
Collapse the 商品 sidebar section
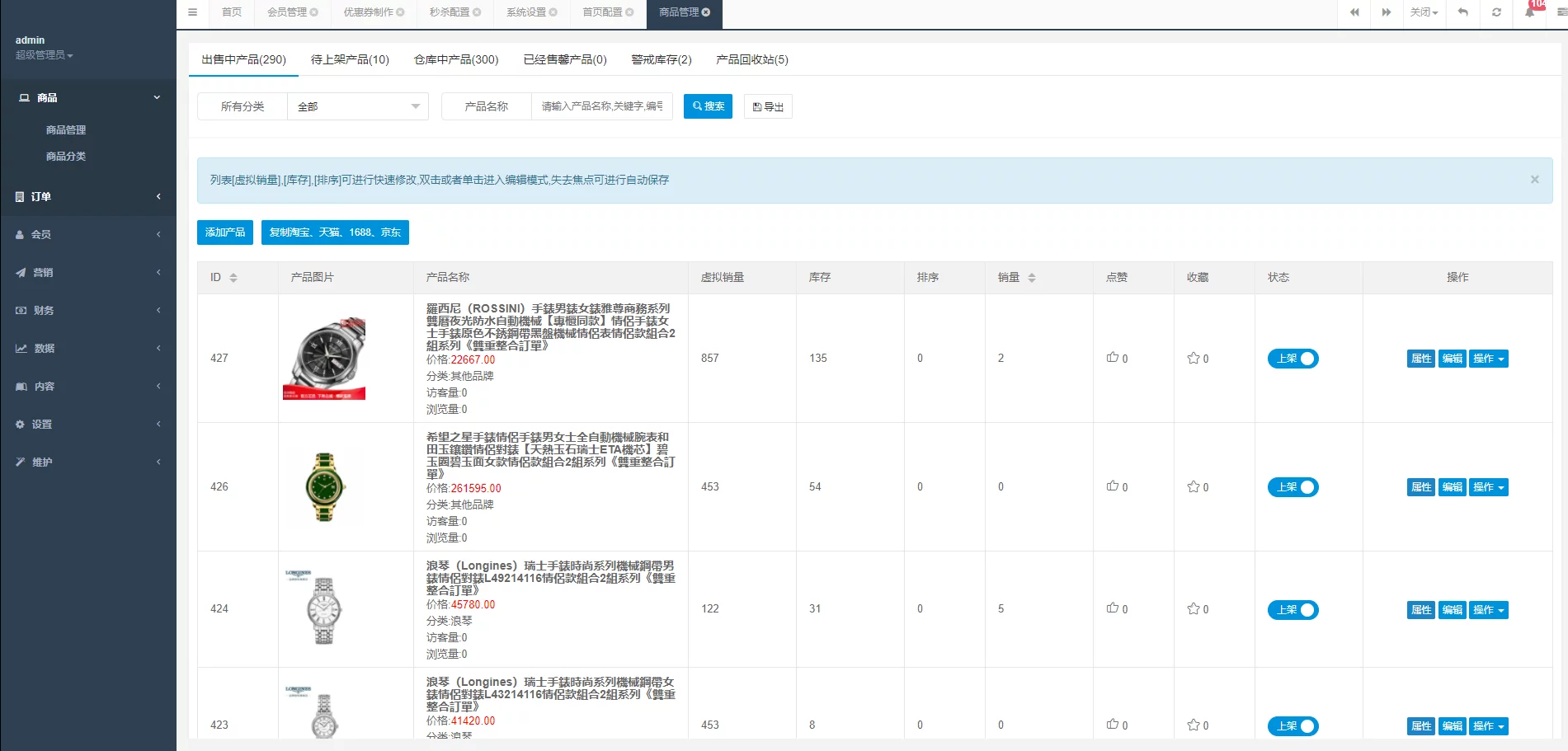(x=88, y=97)
